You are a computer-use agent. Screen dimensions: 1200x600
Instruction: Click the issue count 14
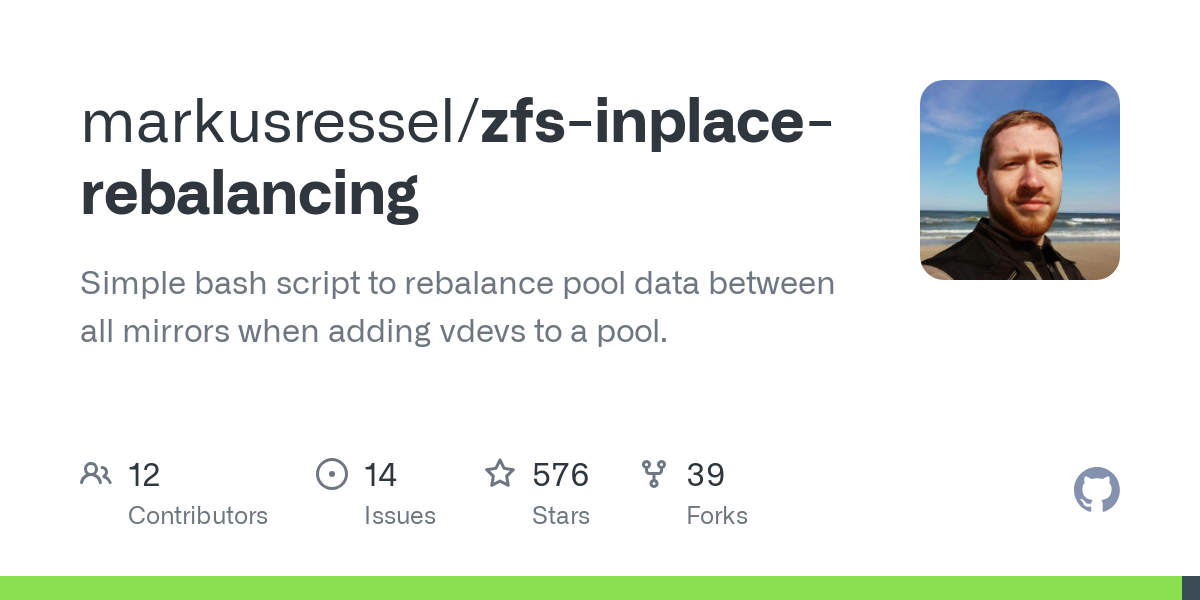[x=380, y=475]
